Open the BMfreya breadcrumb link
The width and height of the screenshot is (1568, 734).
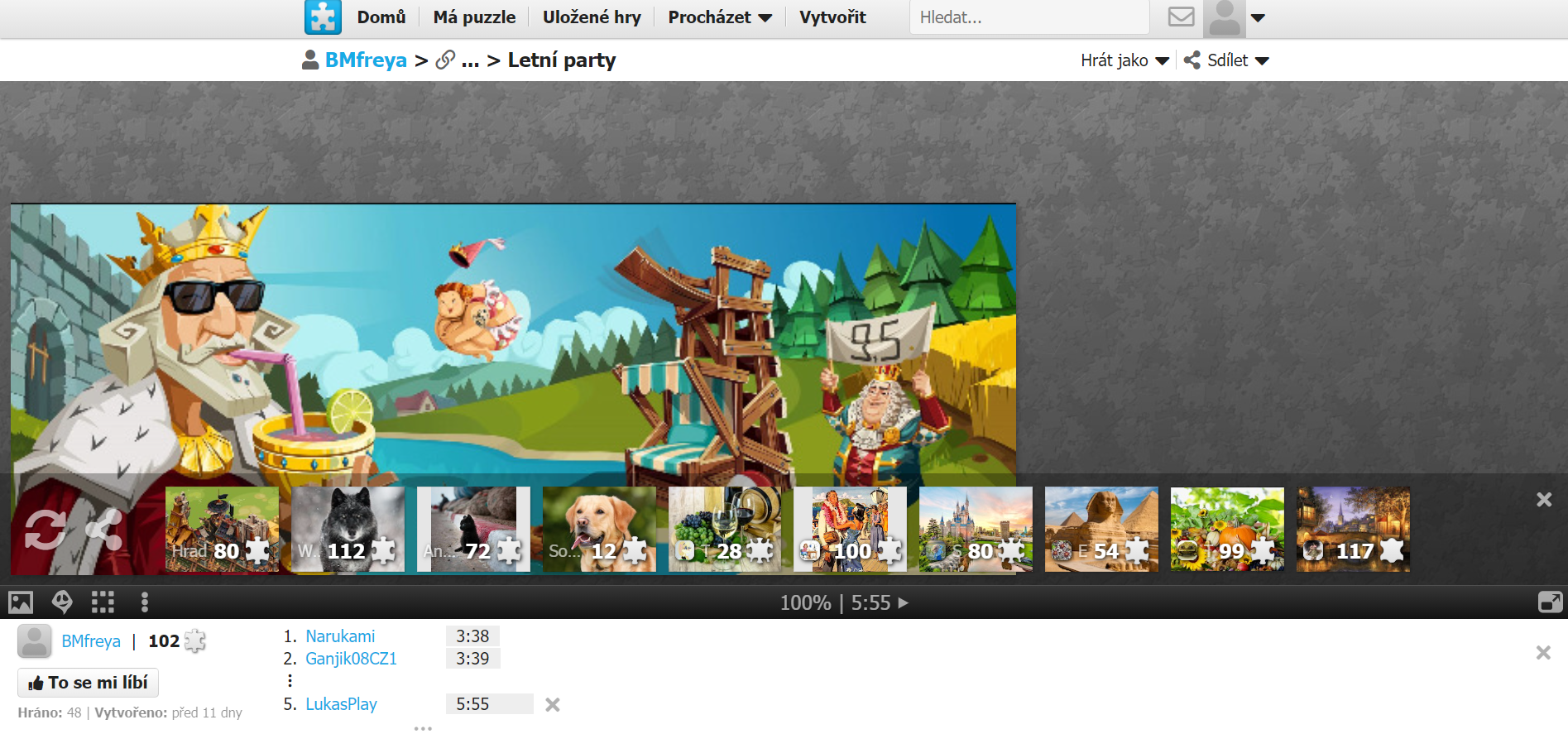click(x=366, y=60)
